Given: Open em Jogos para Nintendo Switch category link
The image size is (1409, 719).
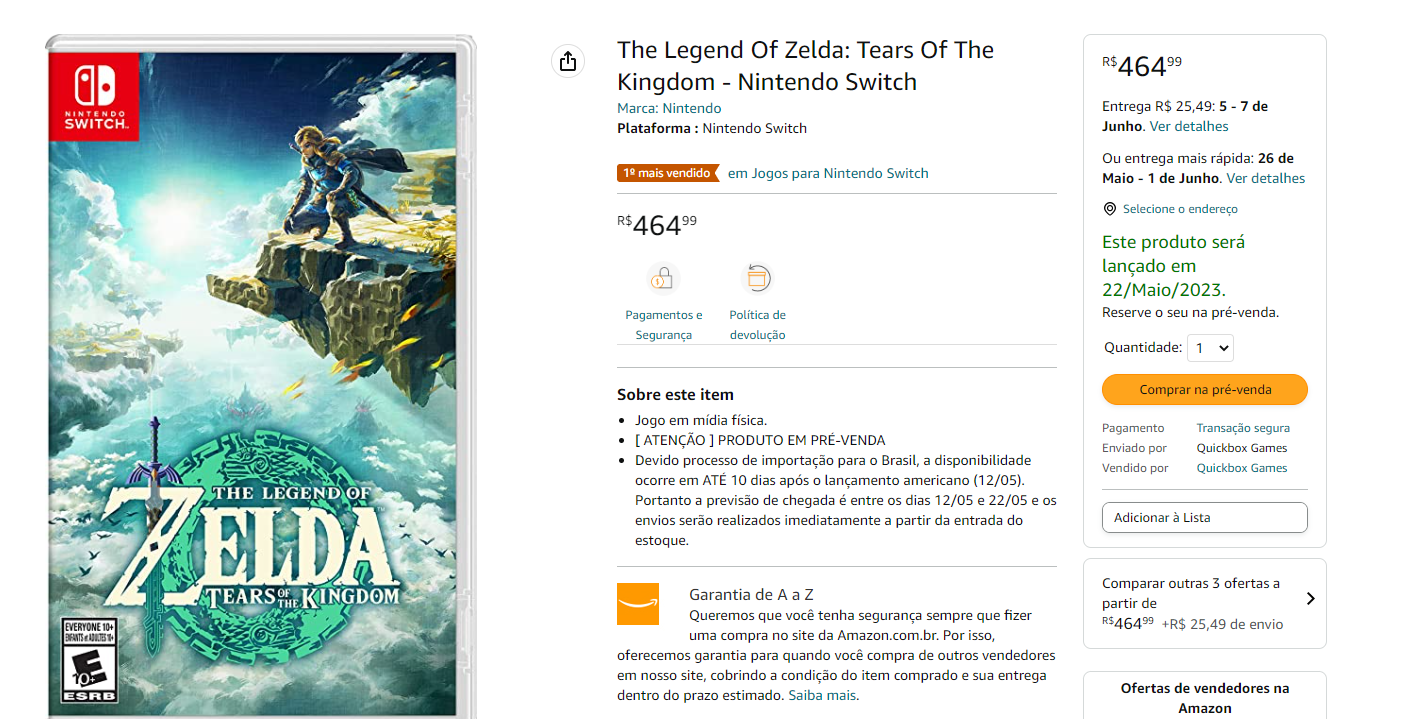Looking at the screenshot, I should click(x=828, y=173).
